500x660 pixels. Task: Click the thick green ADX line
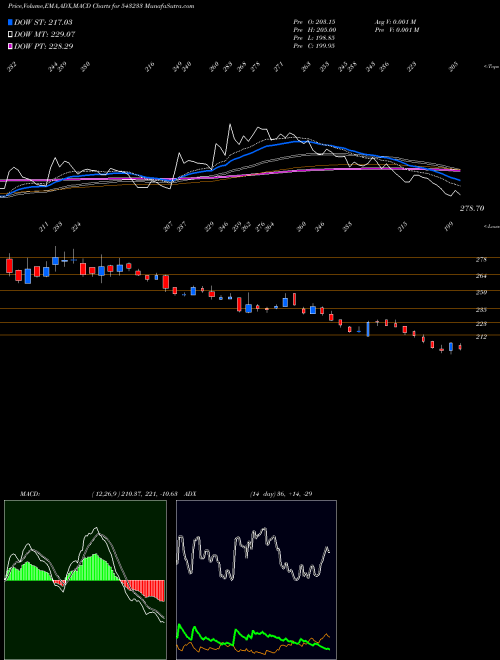tap(253, 635)
